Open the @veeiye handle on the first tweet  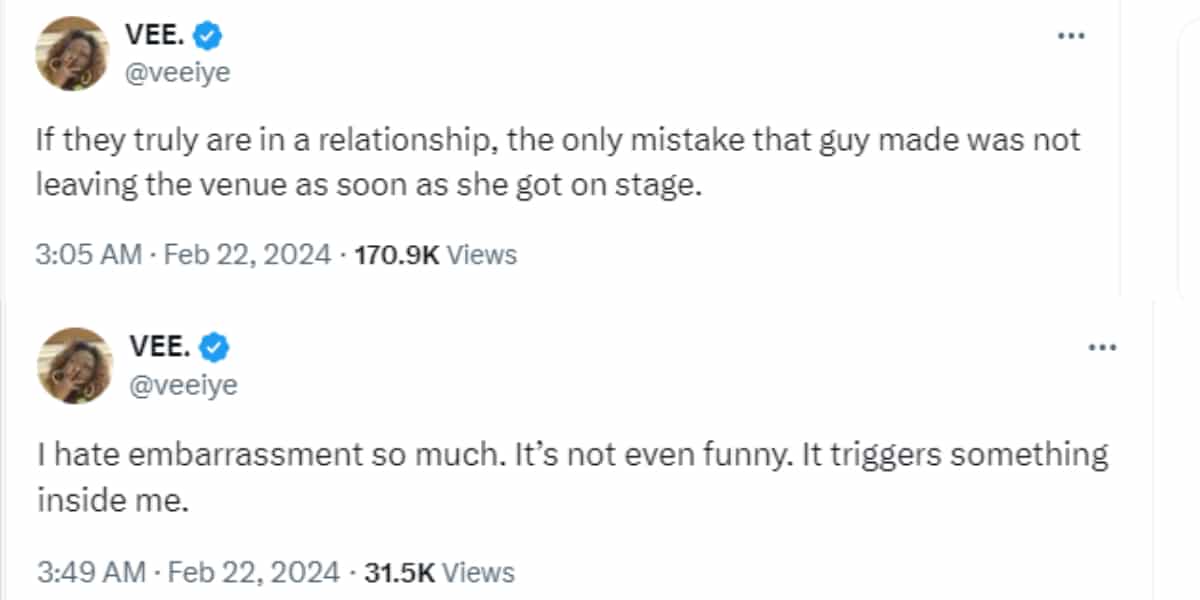pos(176,72)
